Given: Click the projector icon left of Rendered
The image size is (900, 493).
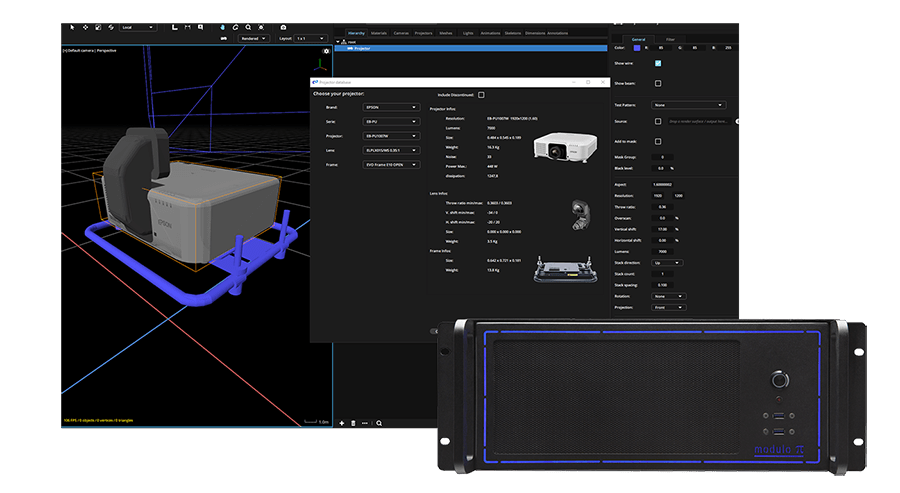Looking at the screenshot, I should (x=224, y=38).
